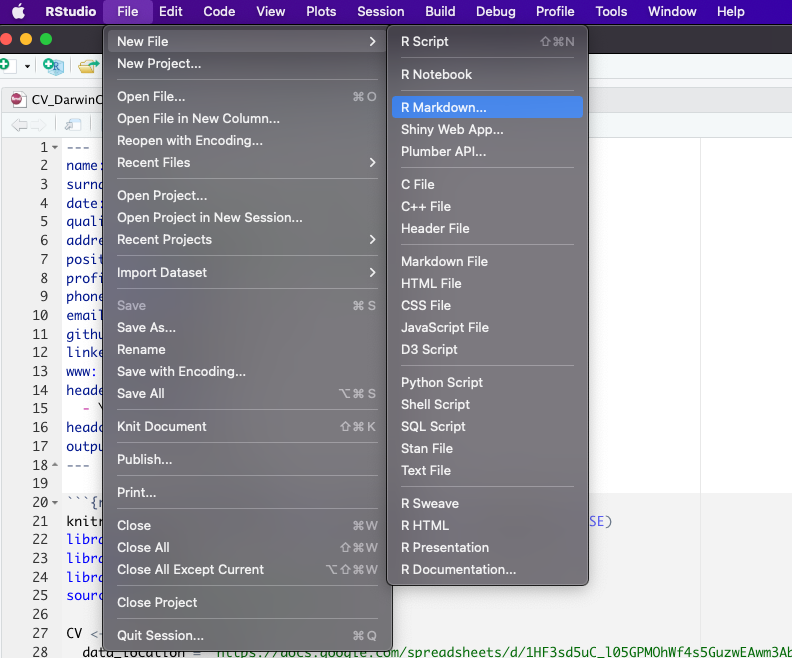The width and height of the screenshot is (792, 658).
Task: Choose Publish... menu item
Action: [x=247, y=460]
